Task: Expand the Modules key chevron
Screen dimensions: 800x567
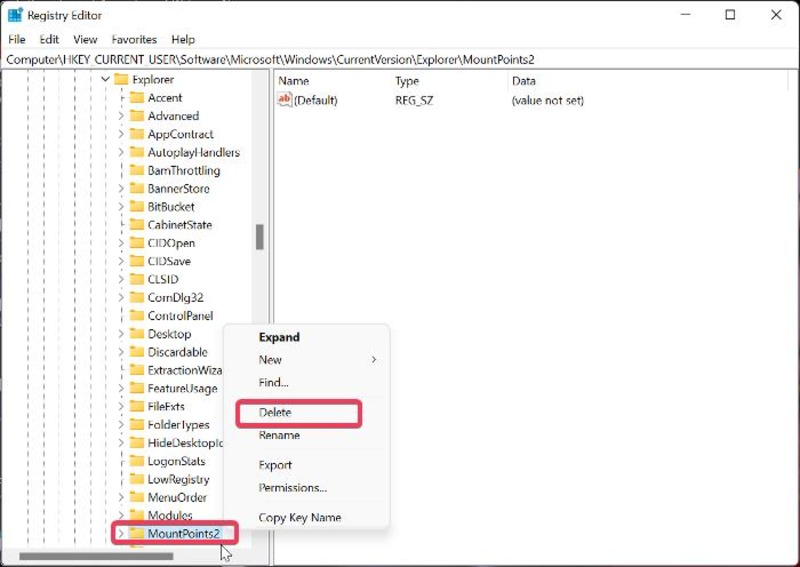Action: [121, 515]
